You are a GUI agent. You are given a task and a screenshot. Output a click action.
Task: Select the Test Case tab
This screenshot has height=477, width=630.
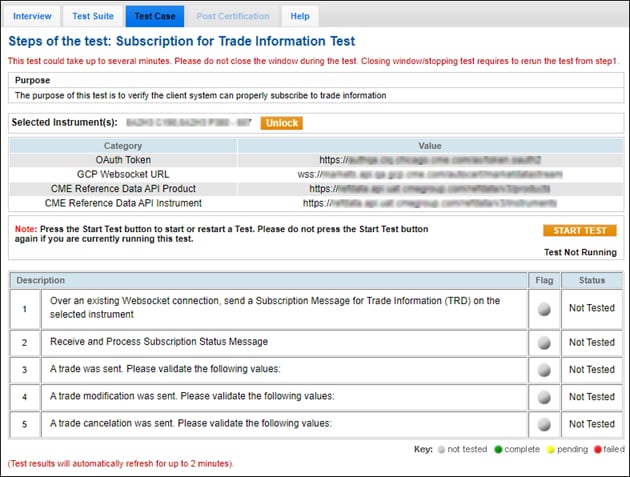[x=153, y=16]
